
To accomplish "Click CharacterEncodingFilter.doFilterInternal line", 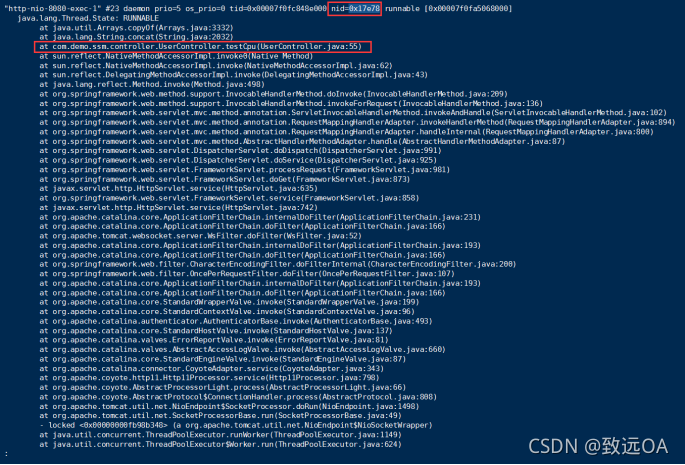I will coord(278,264).
